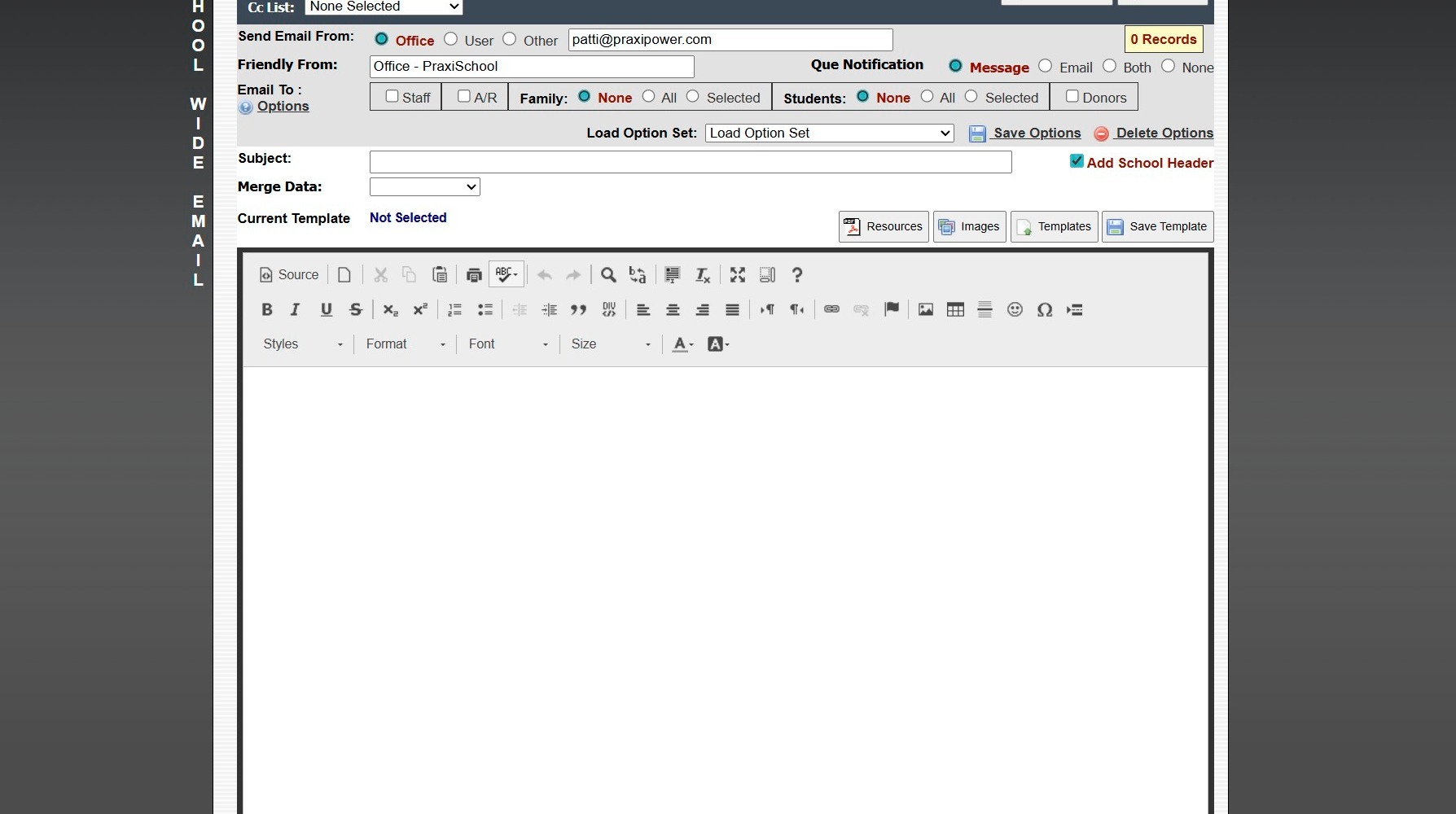Expand the paragraph Format dropdown
This screenshot has height=814, width=1456.
405,344
